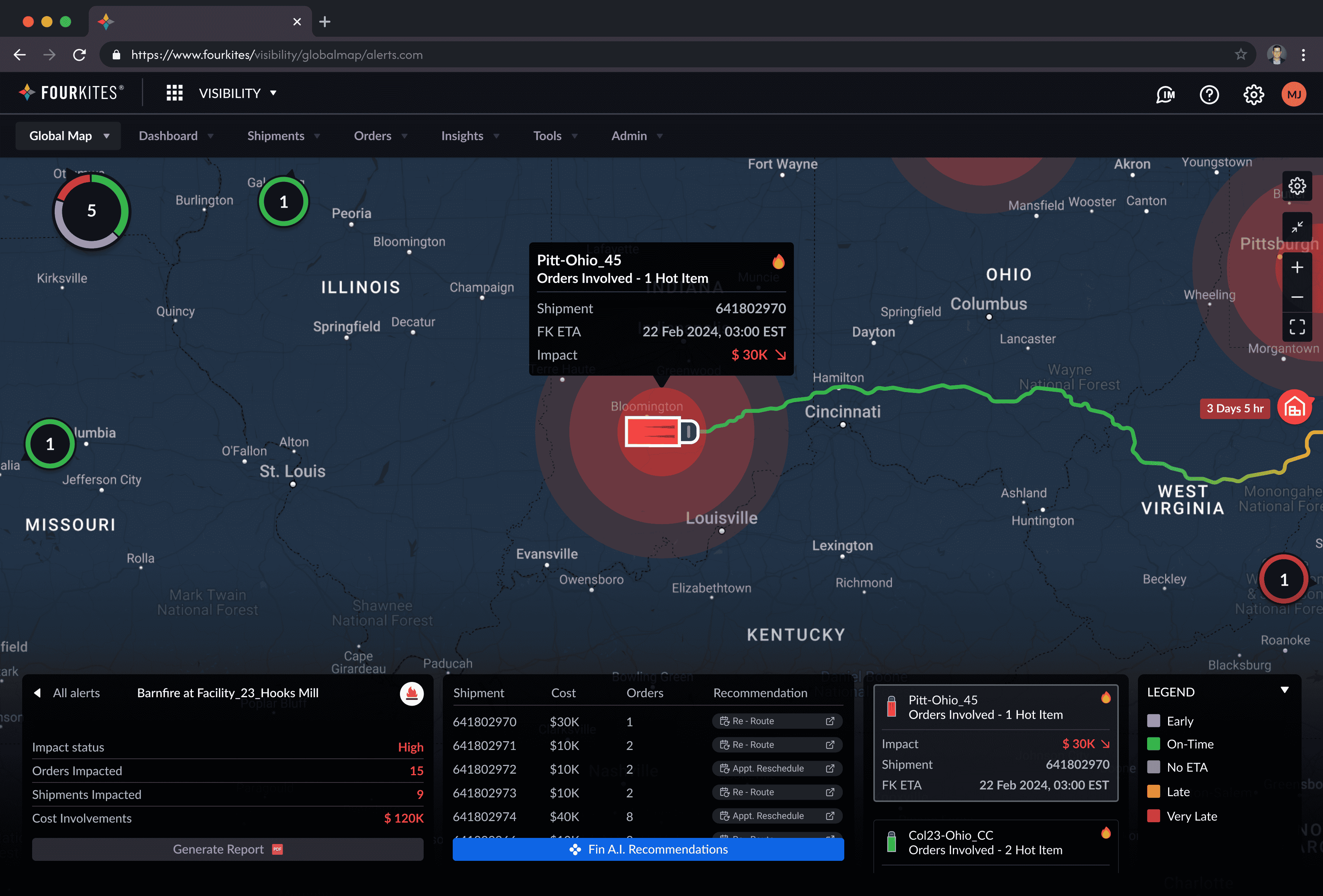The image size is (1323, 896).
Task: Reload the browser page
Action: pos(80,55)
